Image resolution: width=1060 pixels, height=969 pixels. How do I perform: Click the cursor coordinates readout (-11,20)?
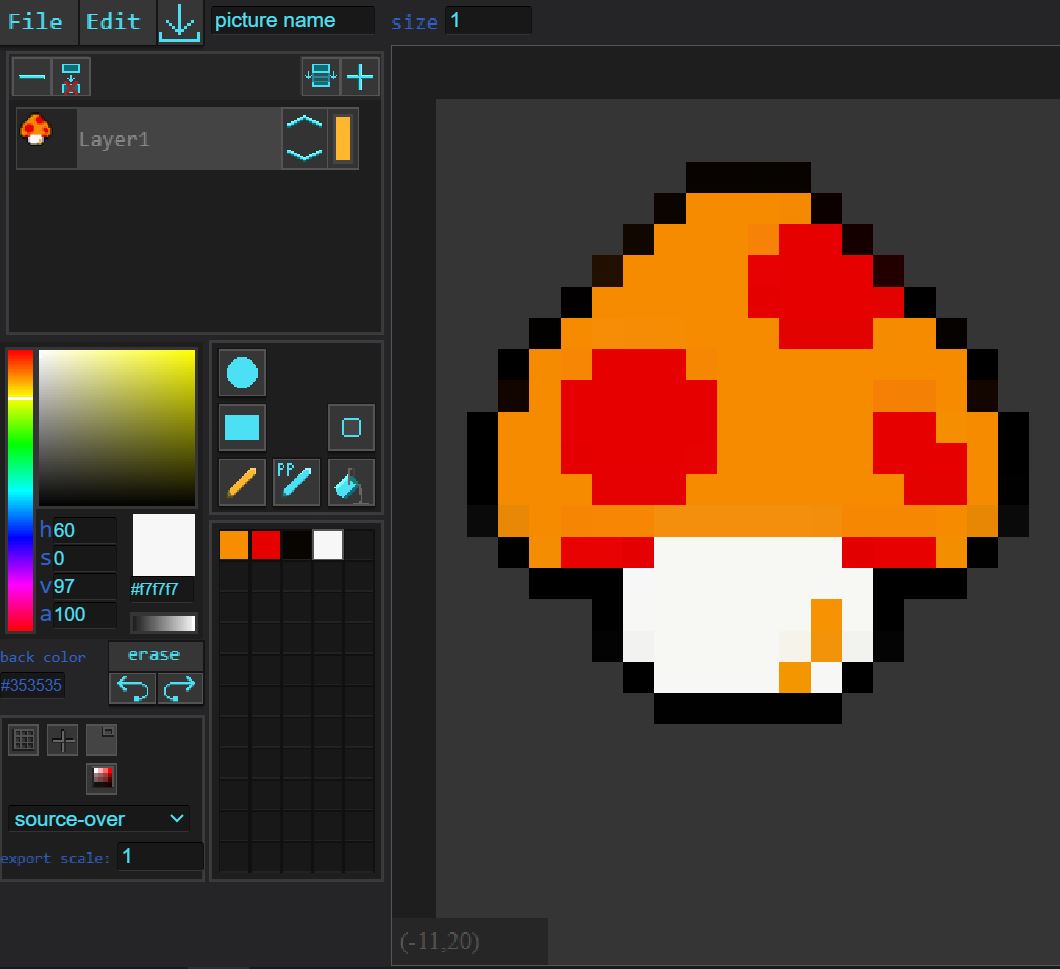(x=439, y=941)
